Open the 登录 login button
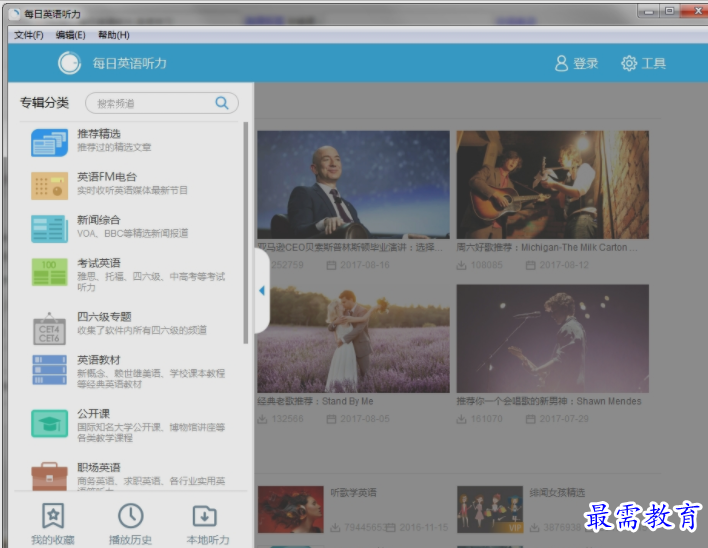Image resolution: width=708 pixels, height=548 pixels. pos(577,63)
